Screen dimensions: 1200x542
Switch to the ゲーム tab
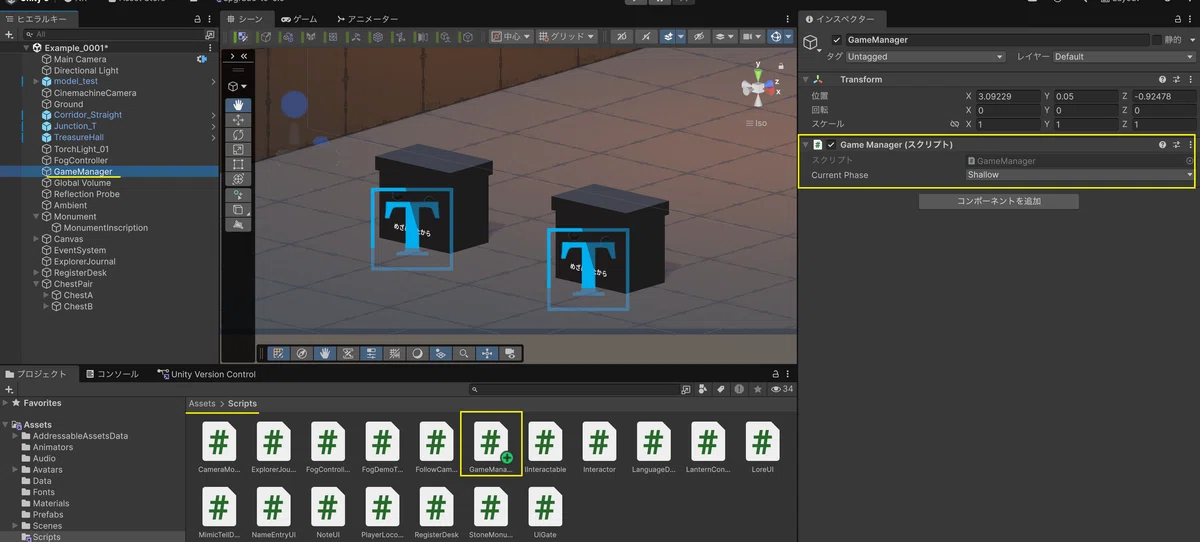point(298,19)
